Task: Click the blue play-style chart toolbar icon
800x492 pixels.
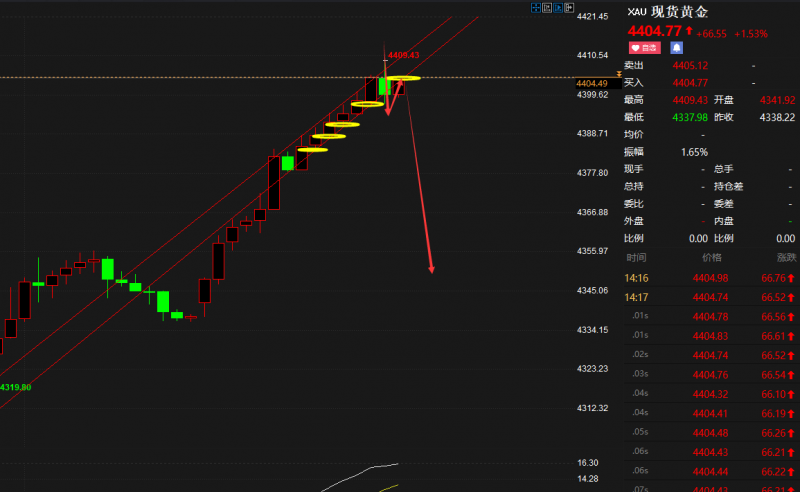Action: pyautogui.click(x=559, y=7)
